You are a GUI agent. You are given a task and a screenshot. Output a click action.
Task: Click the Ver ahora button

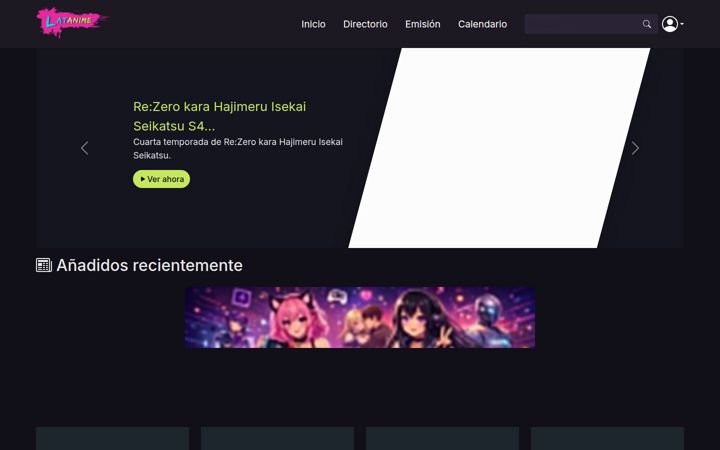[x=161, y=179]
